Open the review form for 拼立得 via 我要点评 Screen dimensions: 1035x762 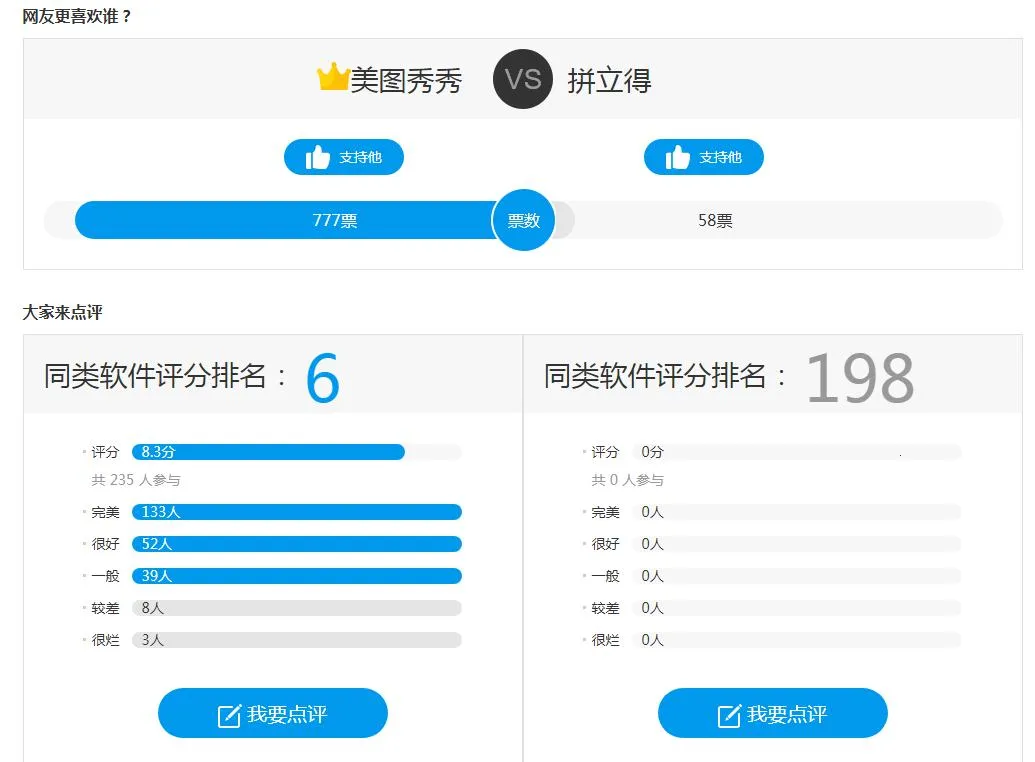click(772, 713)
